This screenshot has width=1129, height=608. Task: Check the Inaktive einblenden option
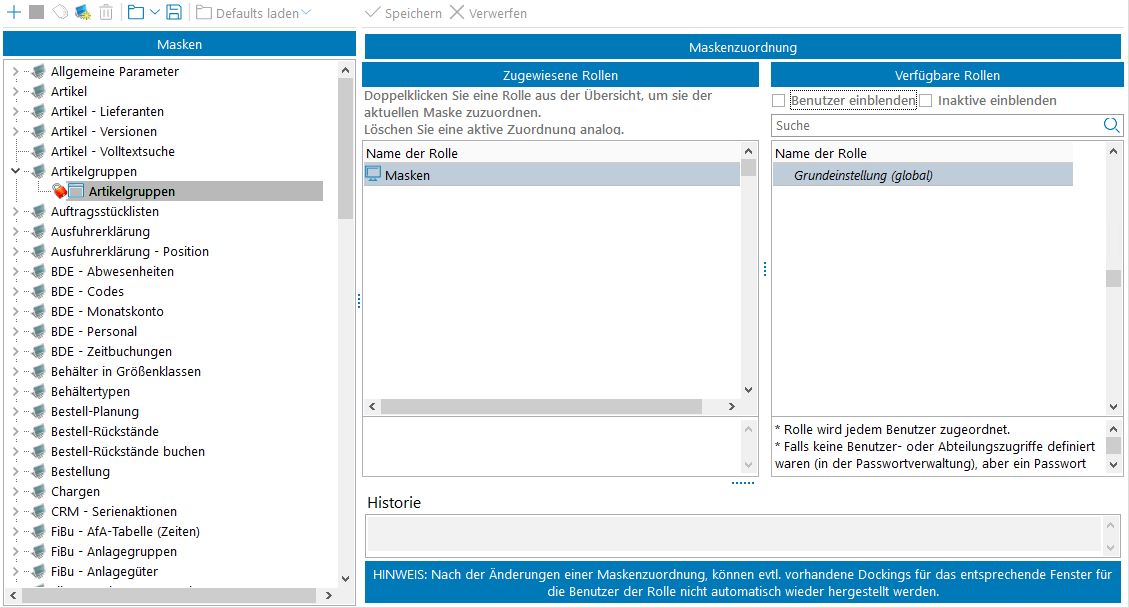[x=926, y=101]
